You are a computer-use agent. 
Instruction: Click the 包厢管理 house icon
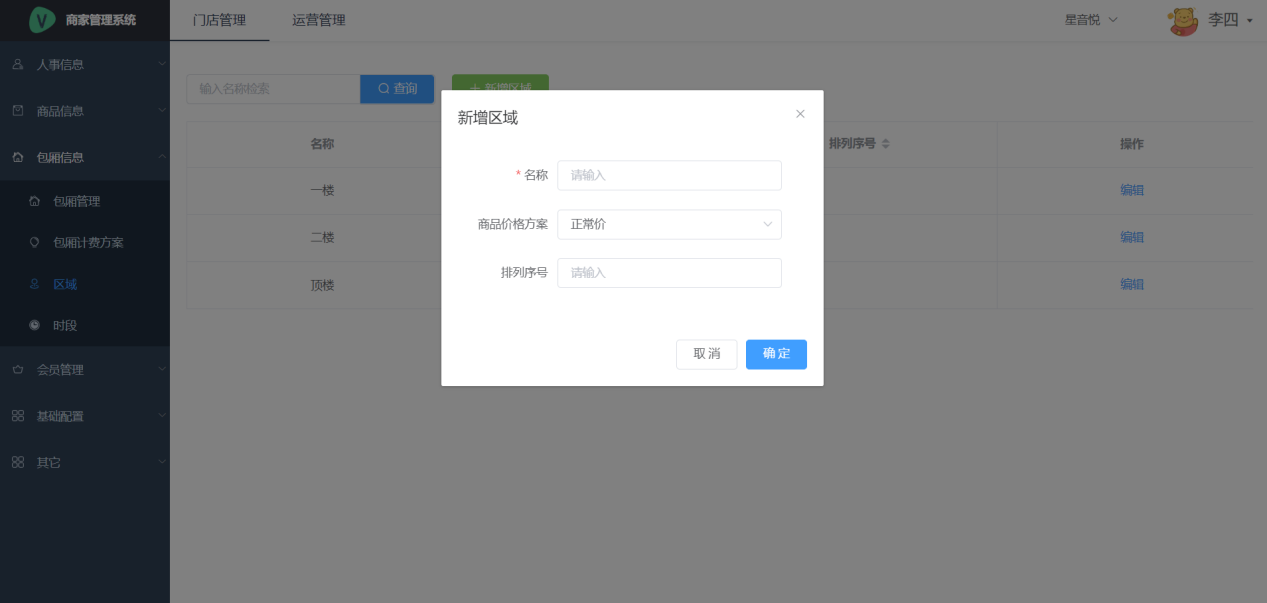pyautogui.click(x=35, y=201)
